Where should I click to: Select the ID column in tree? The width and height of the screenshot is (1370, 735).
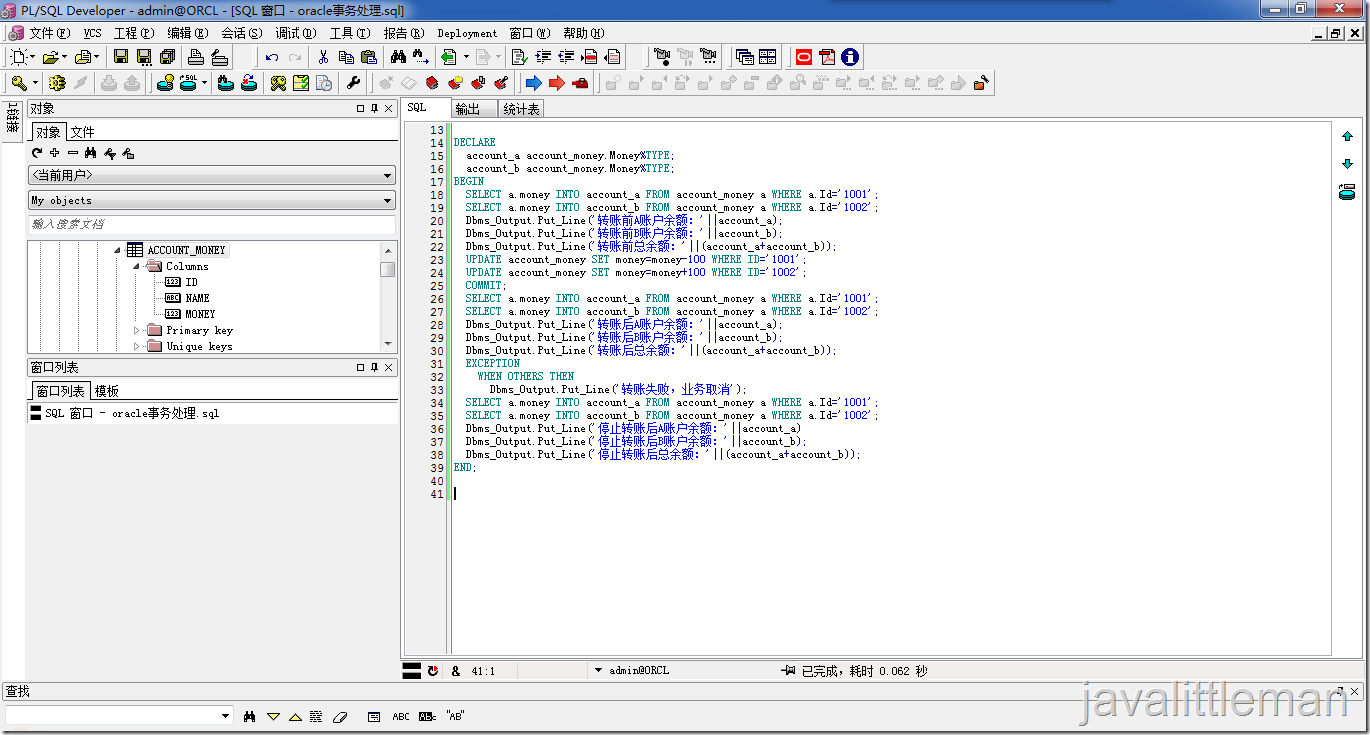(x=191, y=282)
